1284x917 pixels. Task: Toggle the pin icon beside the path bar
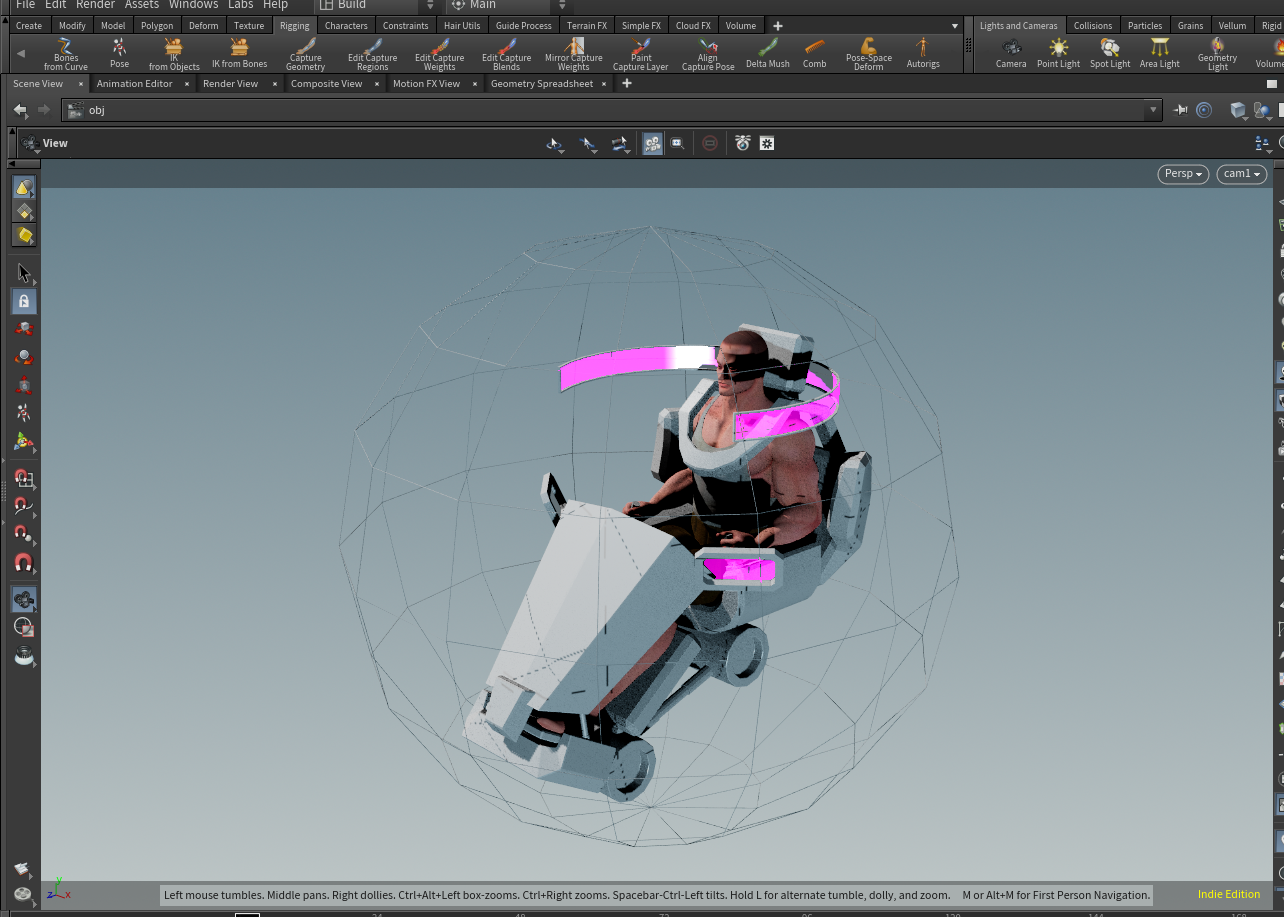(x=1180, y=110)
